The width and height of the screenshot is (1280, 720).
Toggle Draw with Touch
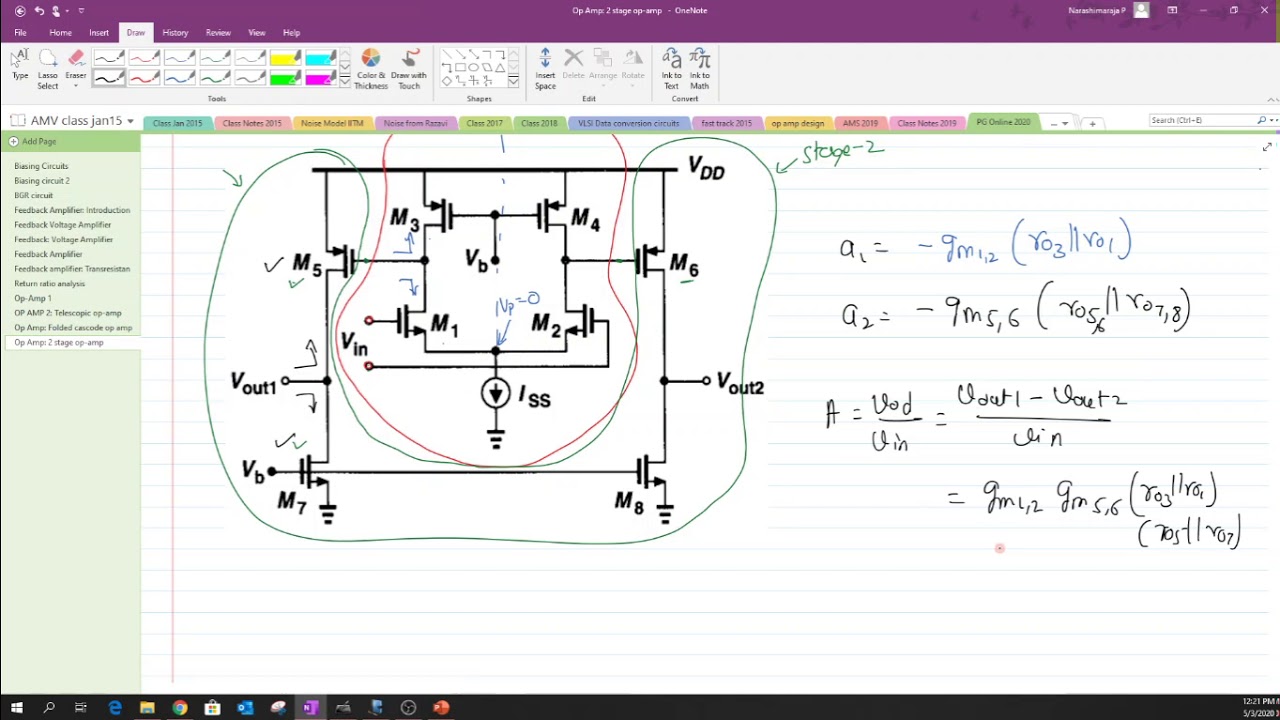click(x=409, y=69)
